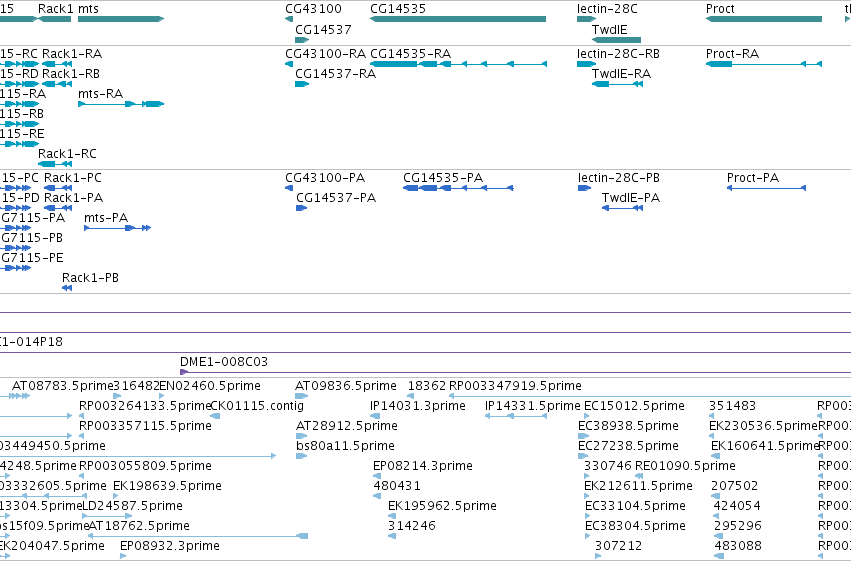Select the CG14535-RA transcript
Image resolution: width=851 pixels, height=561 pixels.
(458, 64)
